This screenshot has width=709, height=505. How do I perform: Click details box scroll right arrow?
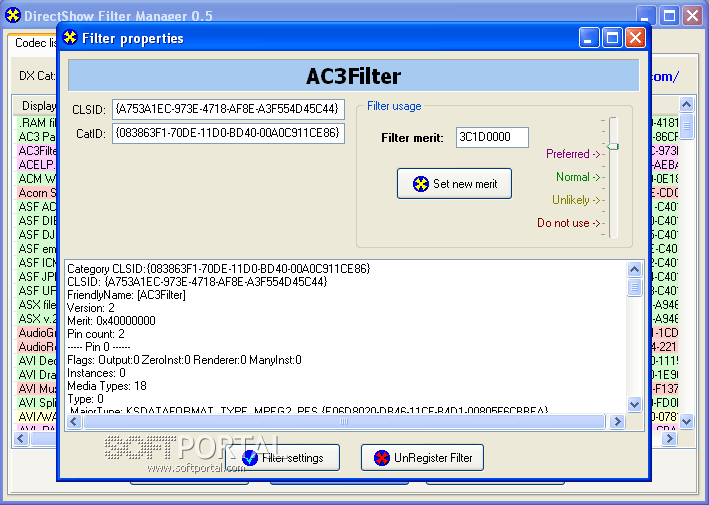[617, 422]
